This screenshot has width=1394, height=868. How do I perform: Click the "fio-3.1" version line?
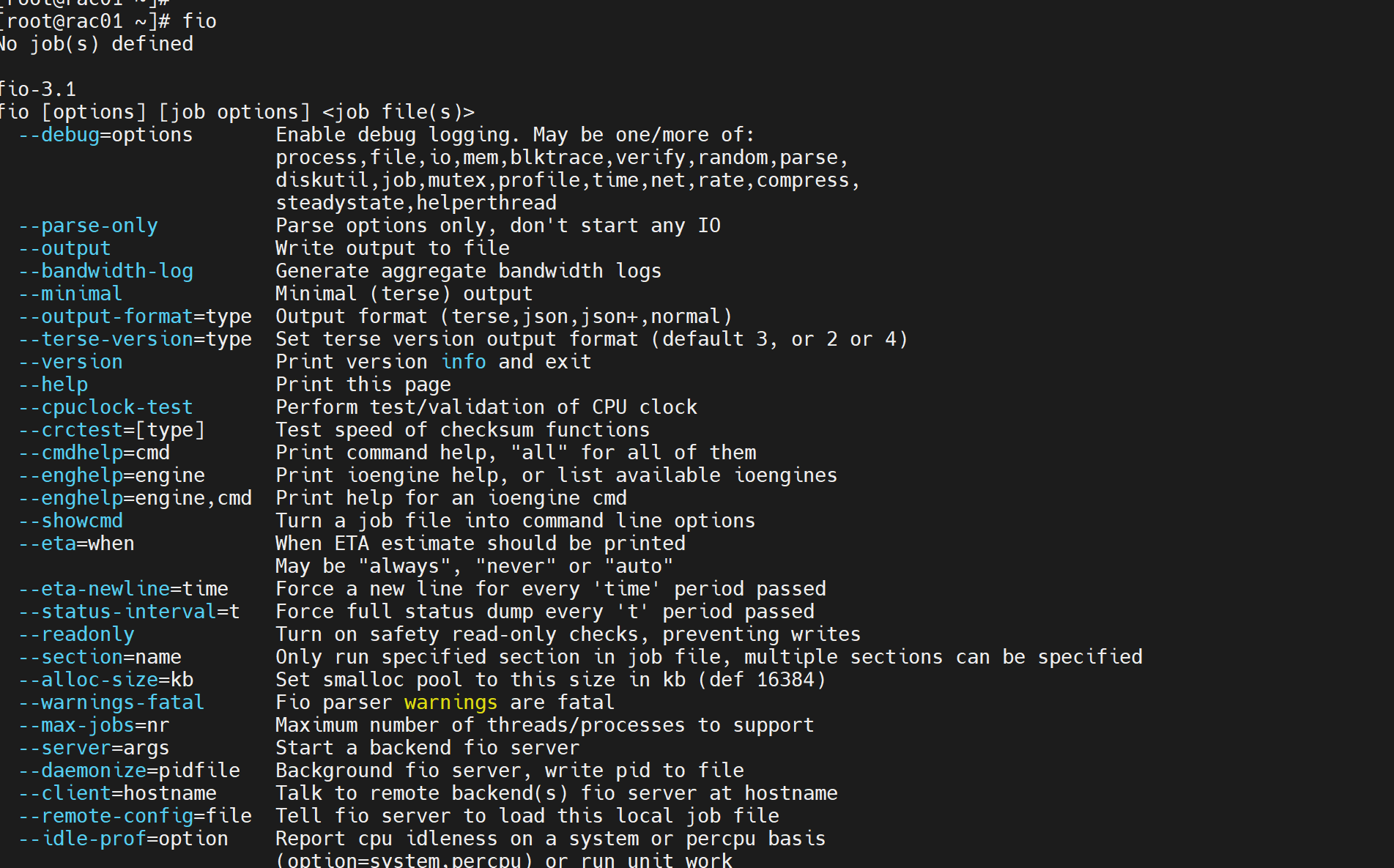point(38,89)
